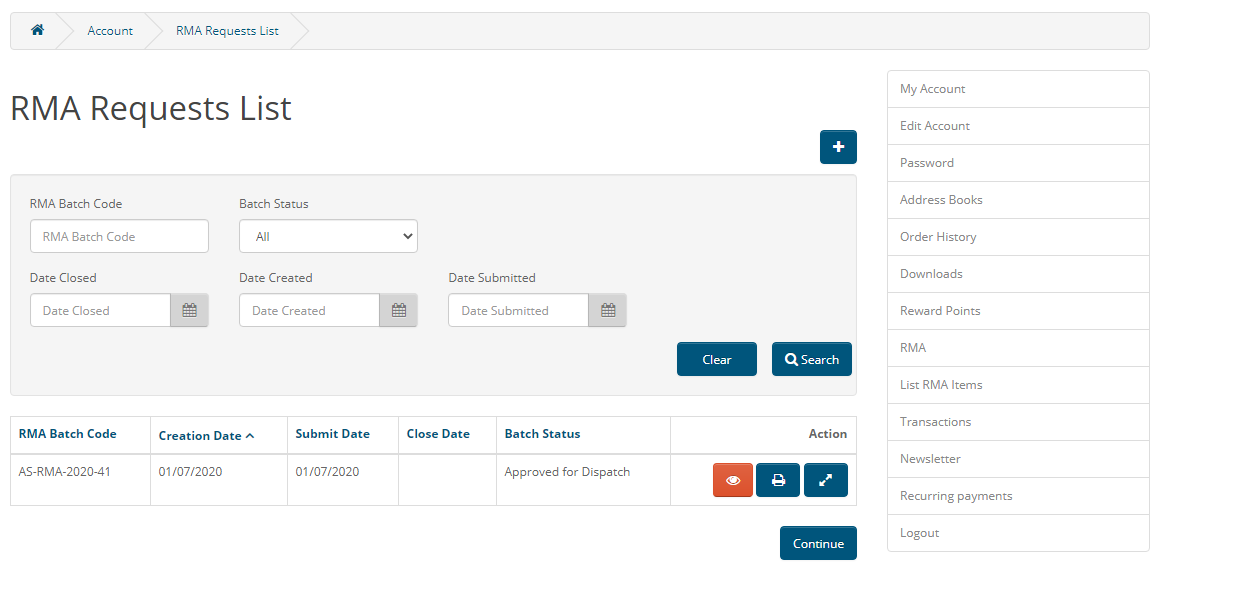The image size is (1245, 599).
Task: Click the Search button
Action: 812,359
